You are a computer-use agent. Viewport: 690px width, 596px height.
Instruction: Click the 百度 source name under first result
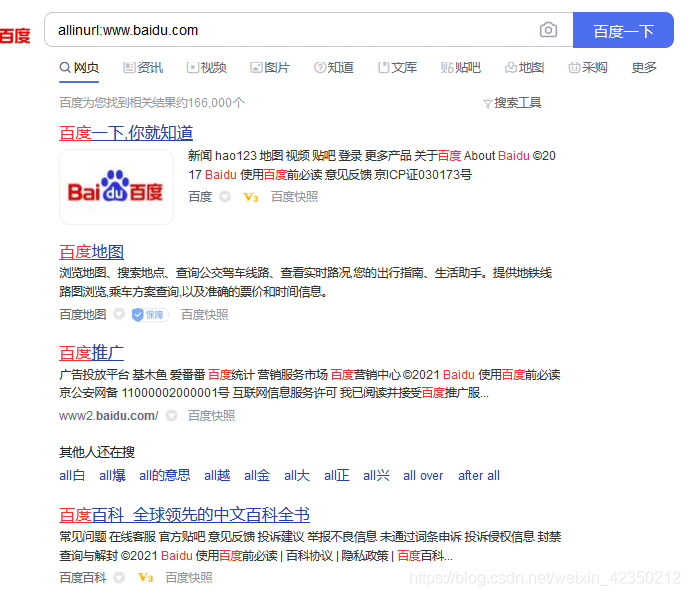[200, 197]
